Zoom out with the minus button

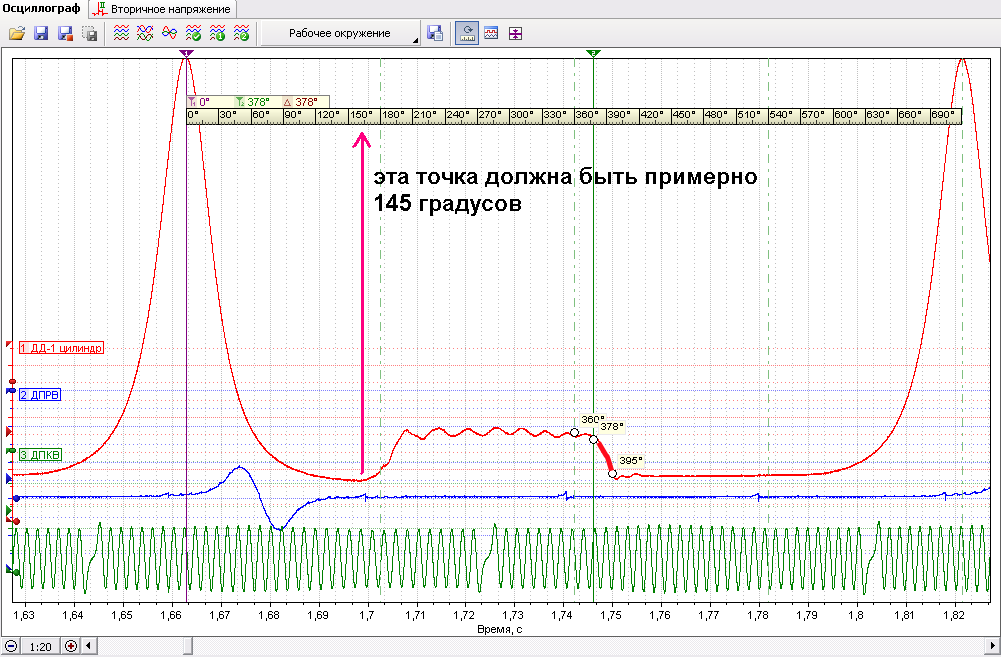(10, 646)
